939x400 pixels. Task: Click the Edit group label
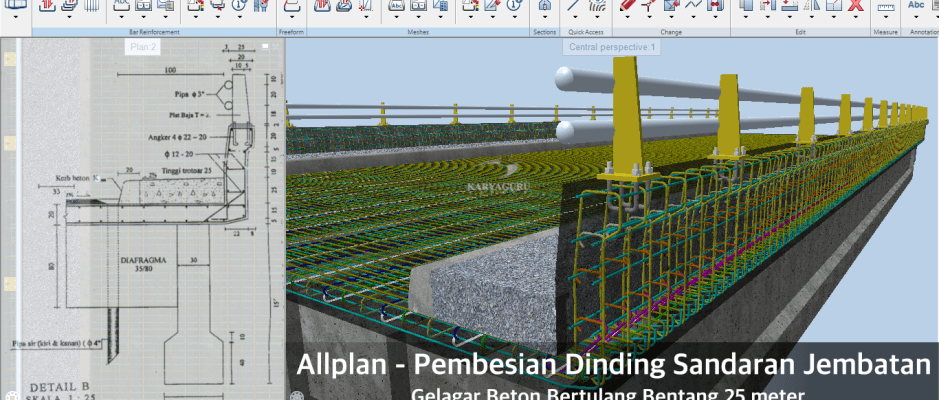[801, 32]
